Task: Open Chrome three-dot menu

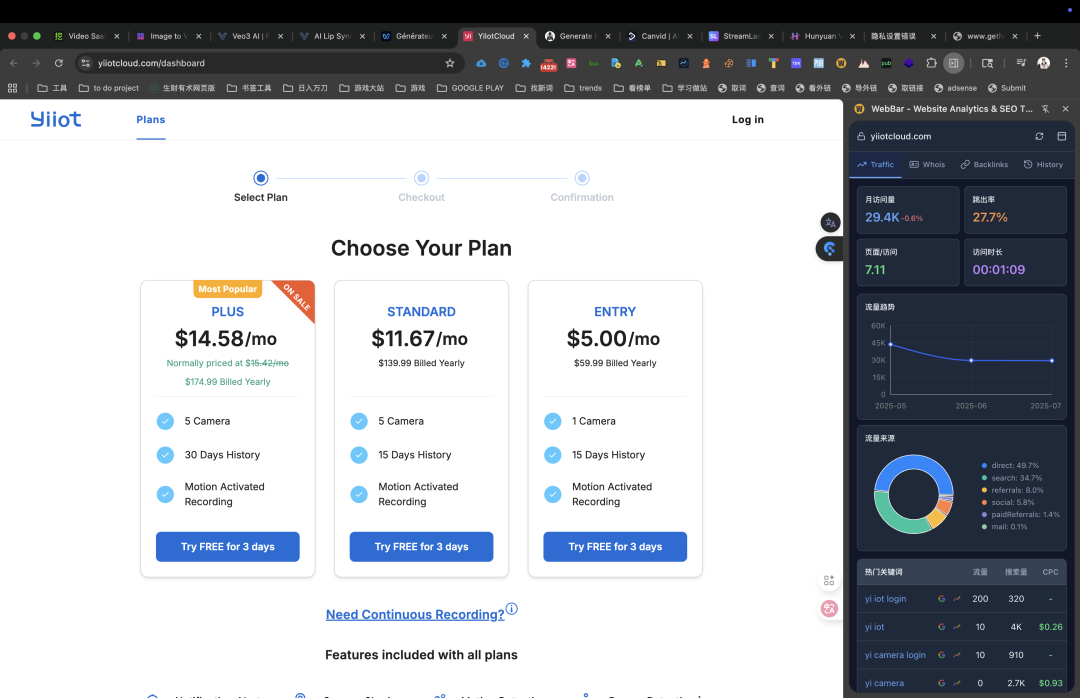Action: 1066,63
